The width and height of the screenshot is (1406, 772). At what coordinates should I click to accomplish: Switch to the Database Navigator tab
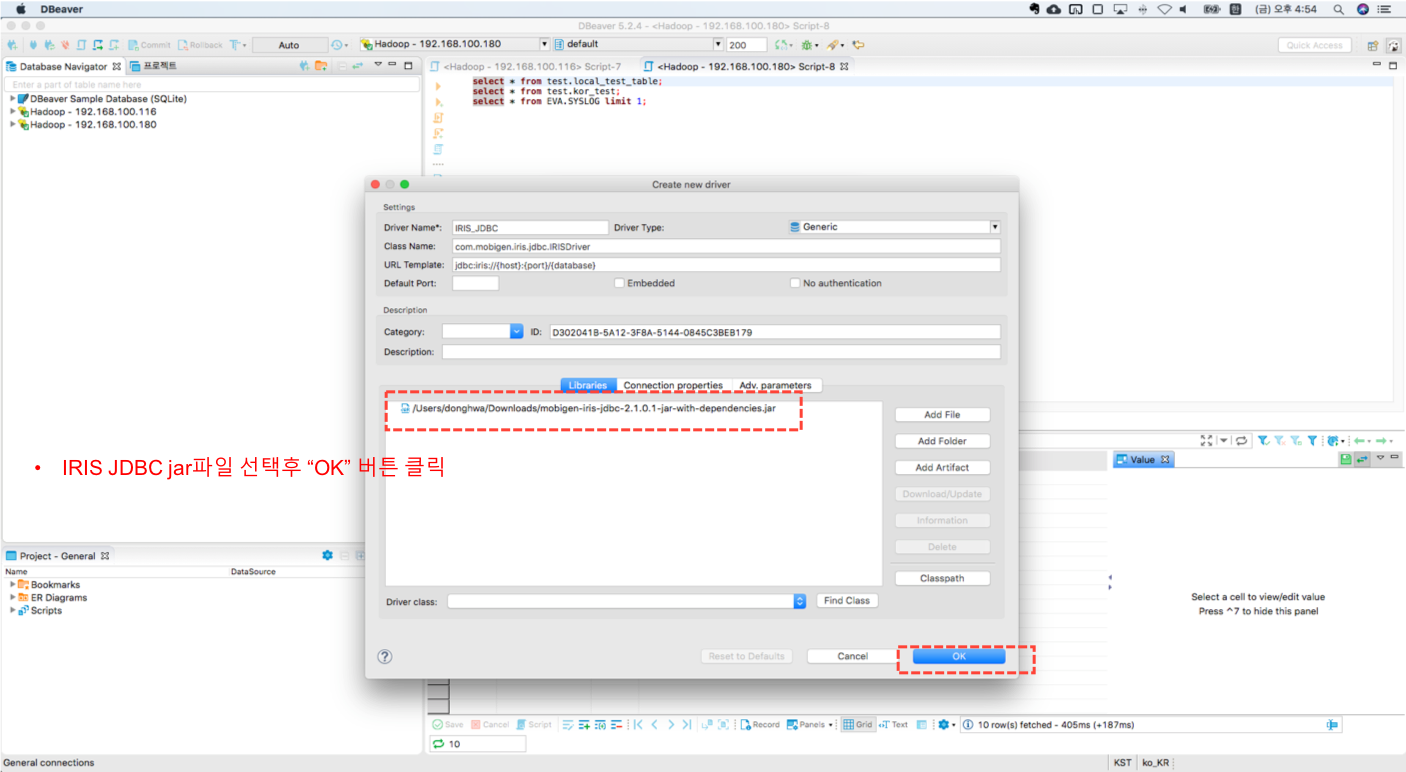click(x=62, y=66)
